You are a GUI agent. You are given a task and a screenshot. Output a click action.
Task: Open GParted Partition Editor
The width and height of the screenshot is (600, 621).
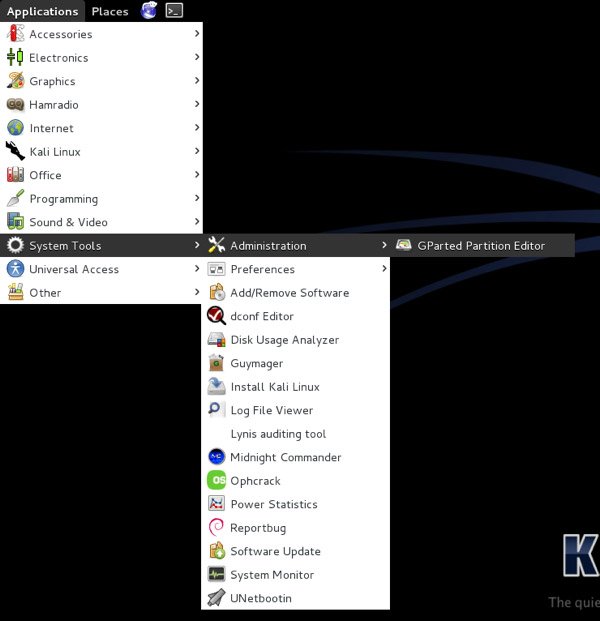[x=482, y=246]
